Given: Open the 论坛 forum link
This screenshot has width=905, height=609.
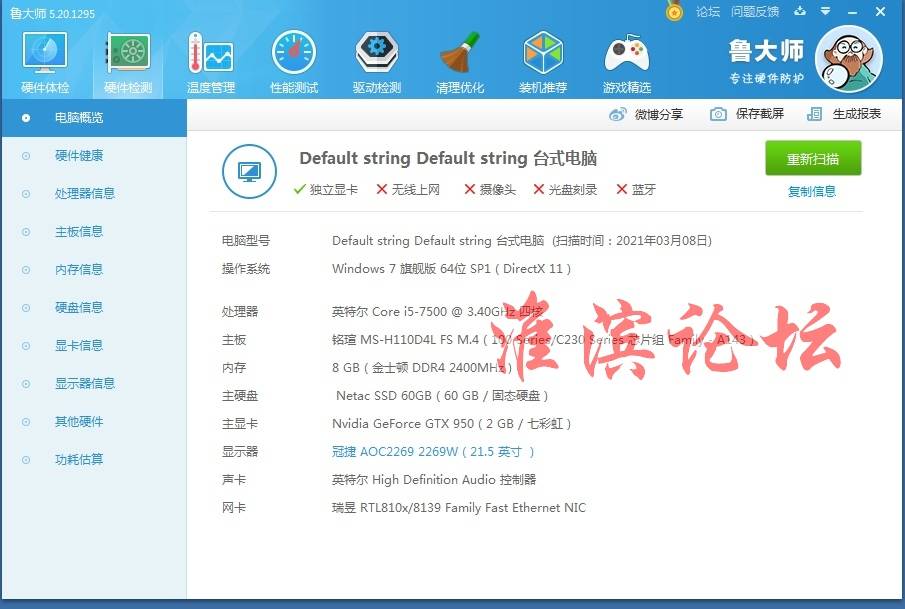Looking at the screenshot, I should coord(708,12).
